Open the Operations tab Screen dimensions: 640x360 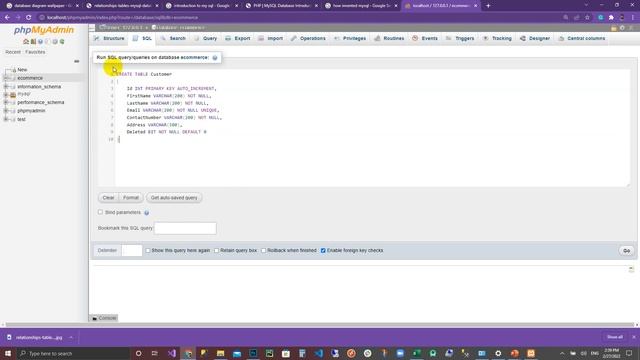click(x=308, y=38)
